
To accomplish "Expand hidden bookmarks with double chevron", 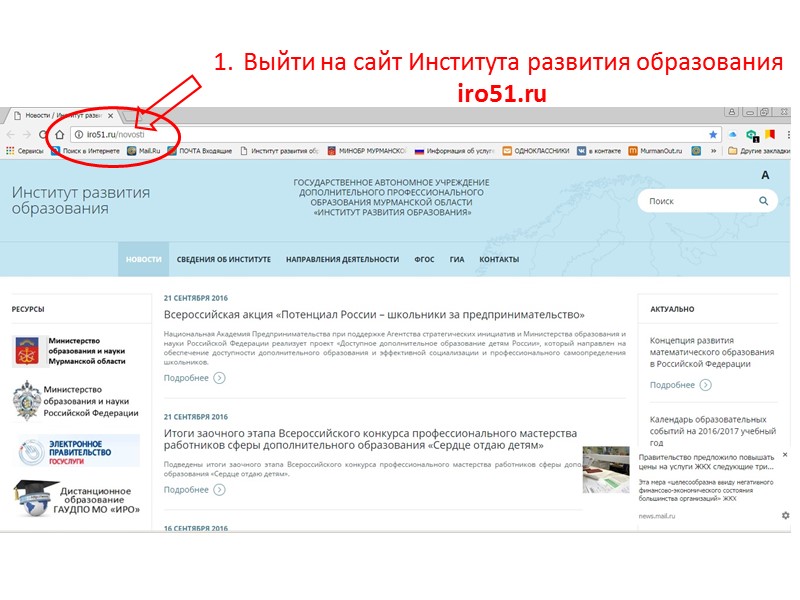I will click(x=713, y=151).
